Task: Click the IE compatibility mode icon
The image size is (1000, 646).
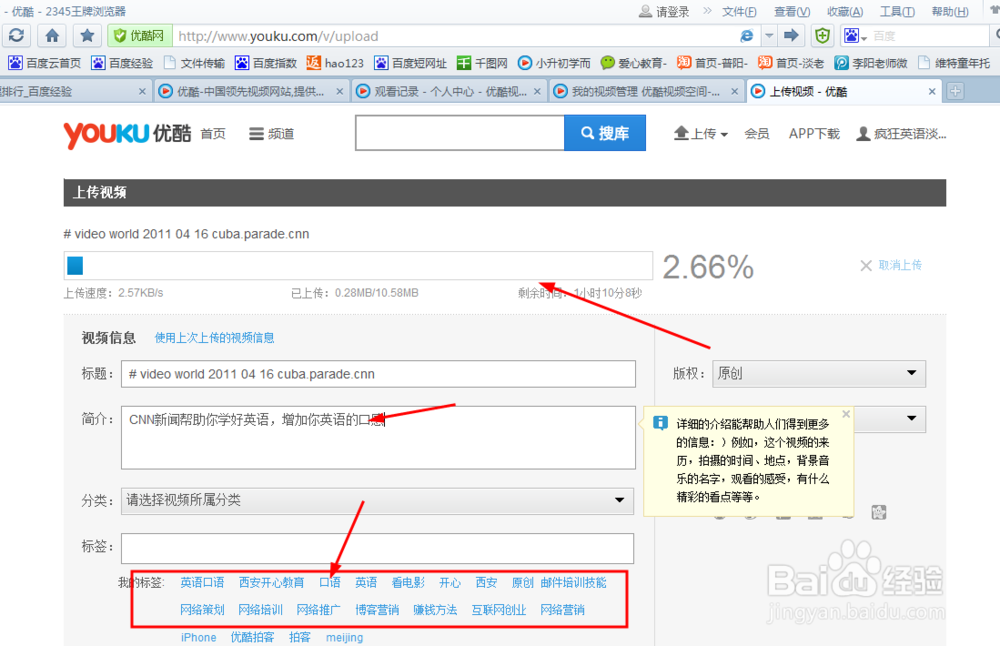Action: (x=747, y=36)
